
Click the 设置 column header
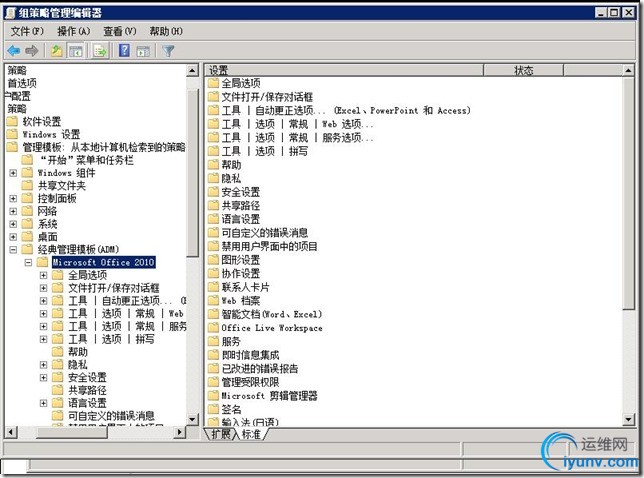(x=344, y=70)
